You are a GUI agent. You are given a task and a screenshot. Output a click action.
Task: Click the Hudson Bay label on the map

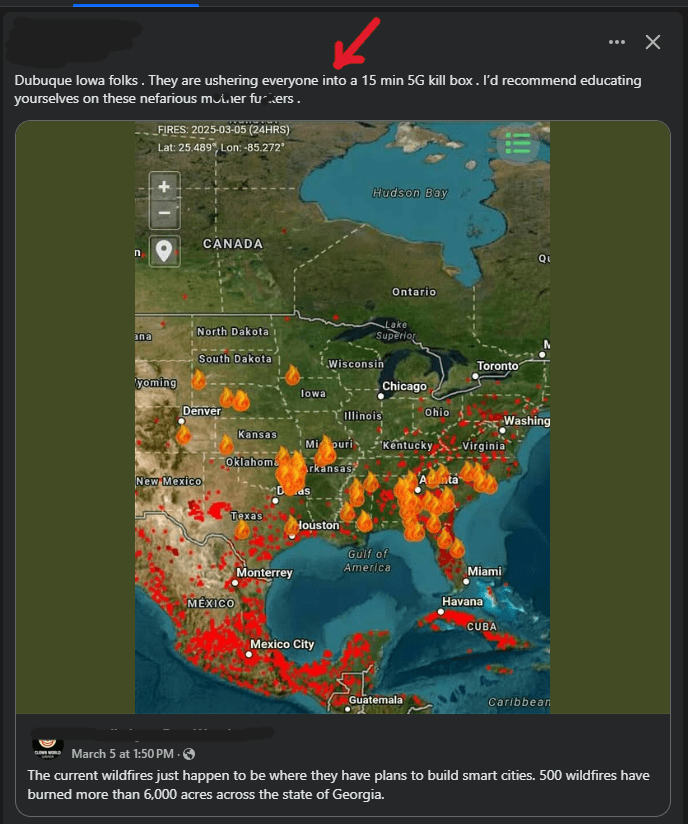tap(409, 193)
